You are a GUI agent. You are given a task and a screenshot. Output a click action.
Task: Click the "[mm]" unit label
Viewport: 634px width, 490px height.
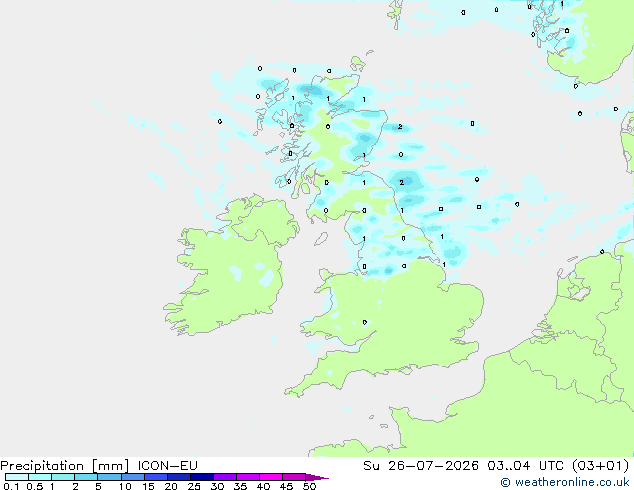(110, 466)
